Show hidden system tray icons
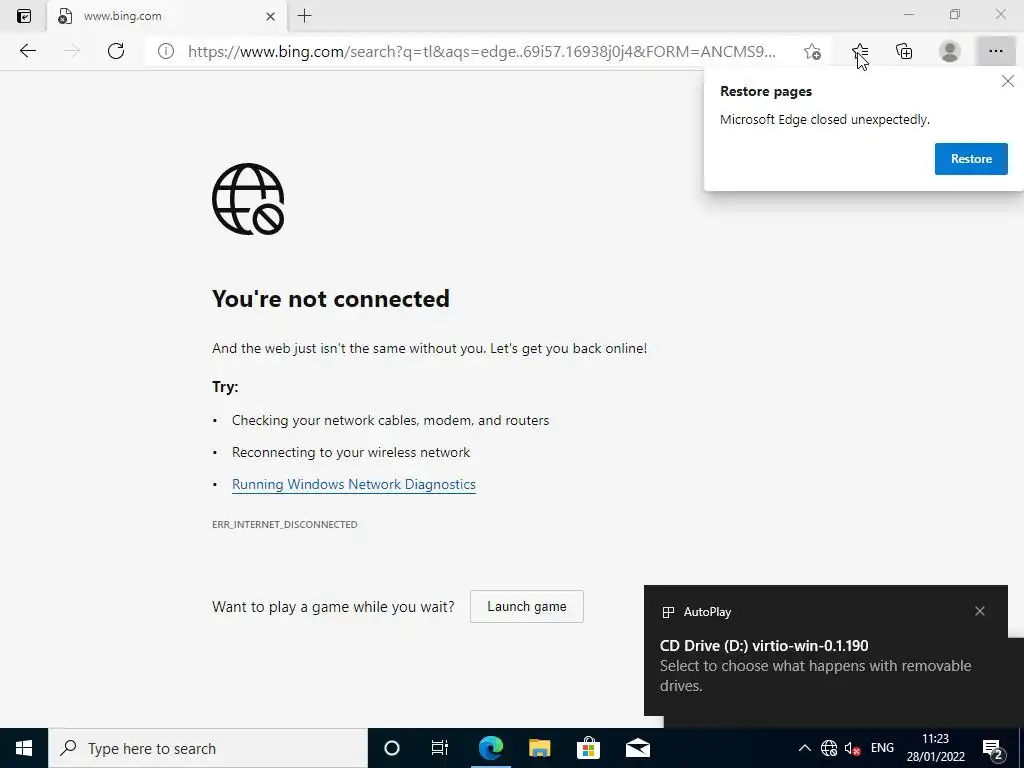The height and width of the screenshot is (768, 1024). (x=805, y=748)
